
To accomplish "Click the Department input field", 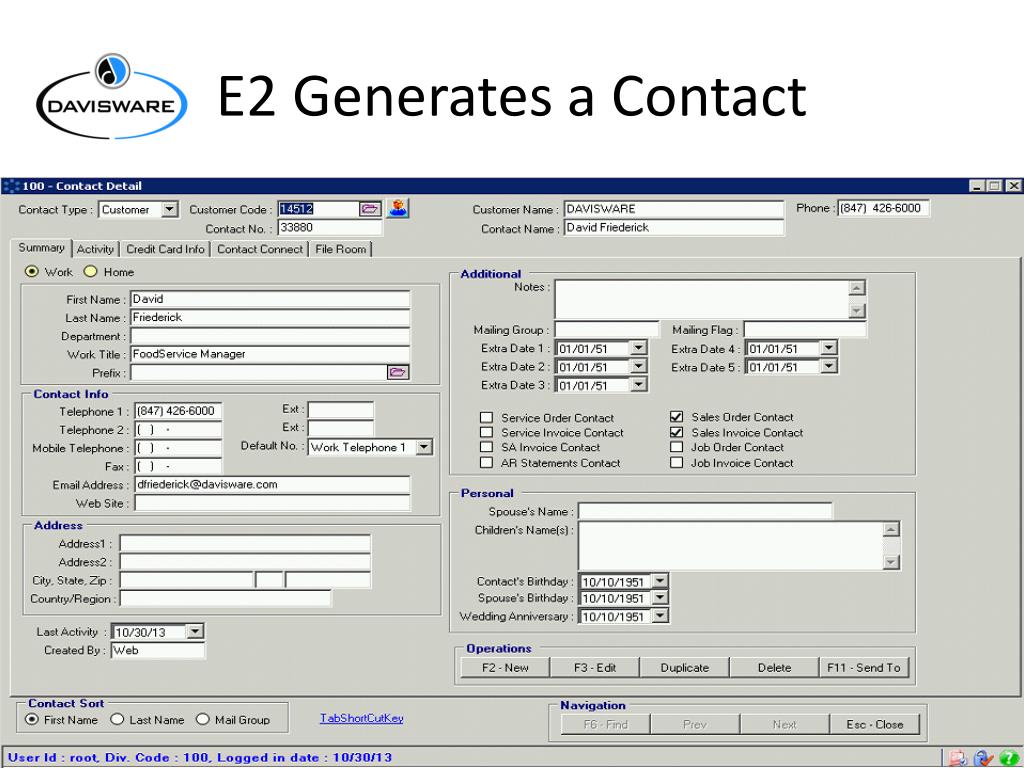I will pos(270,336).
